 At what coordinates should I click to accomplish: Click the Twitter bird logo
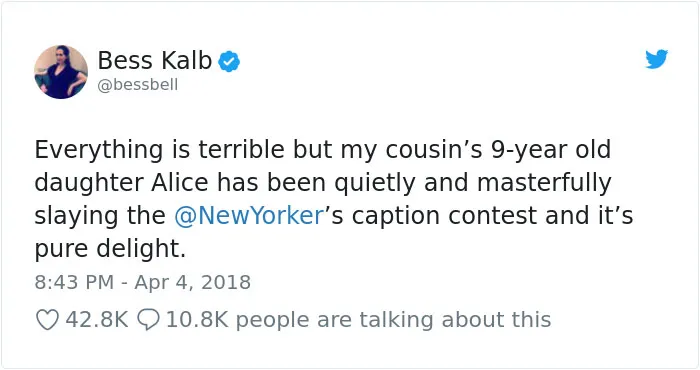pos(657,59)
